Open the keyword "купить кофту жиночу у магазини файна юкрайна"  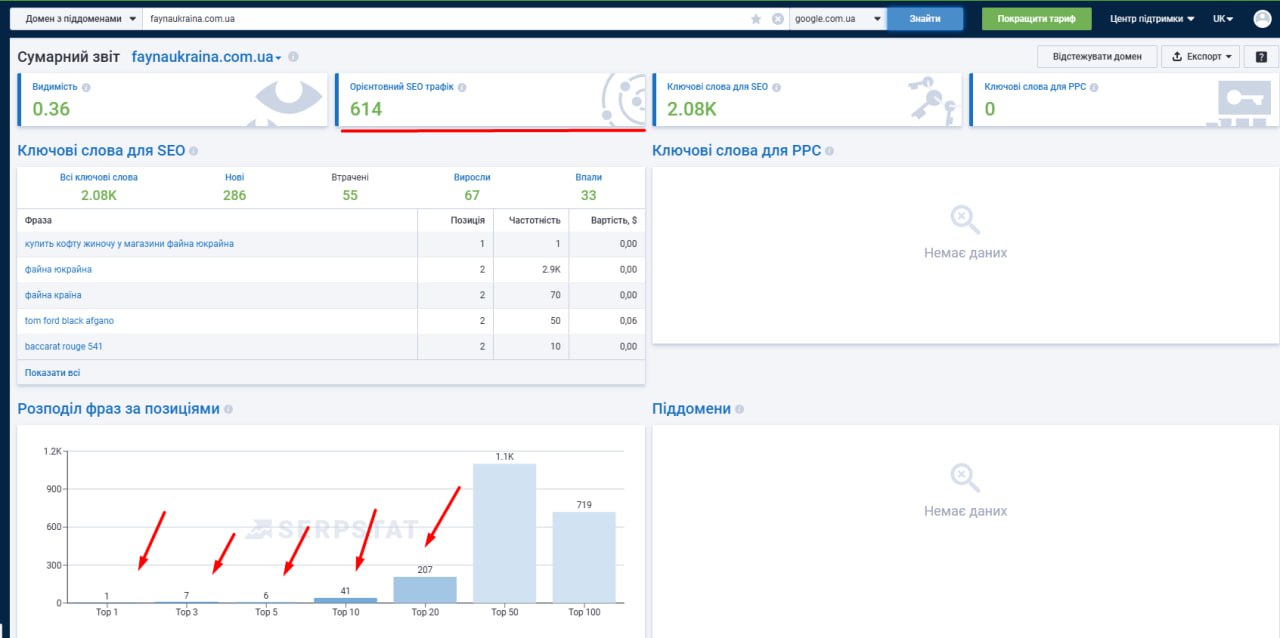[x=130, y=244]
